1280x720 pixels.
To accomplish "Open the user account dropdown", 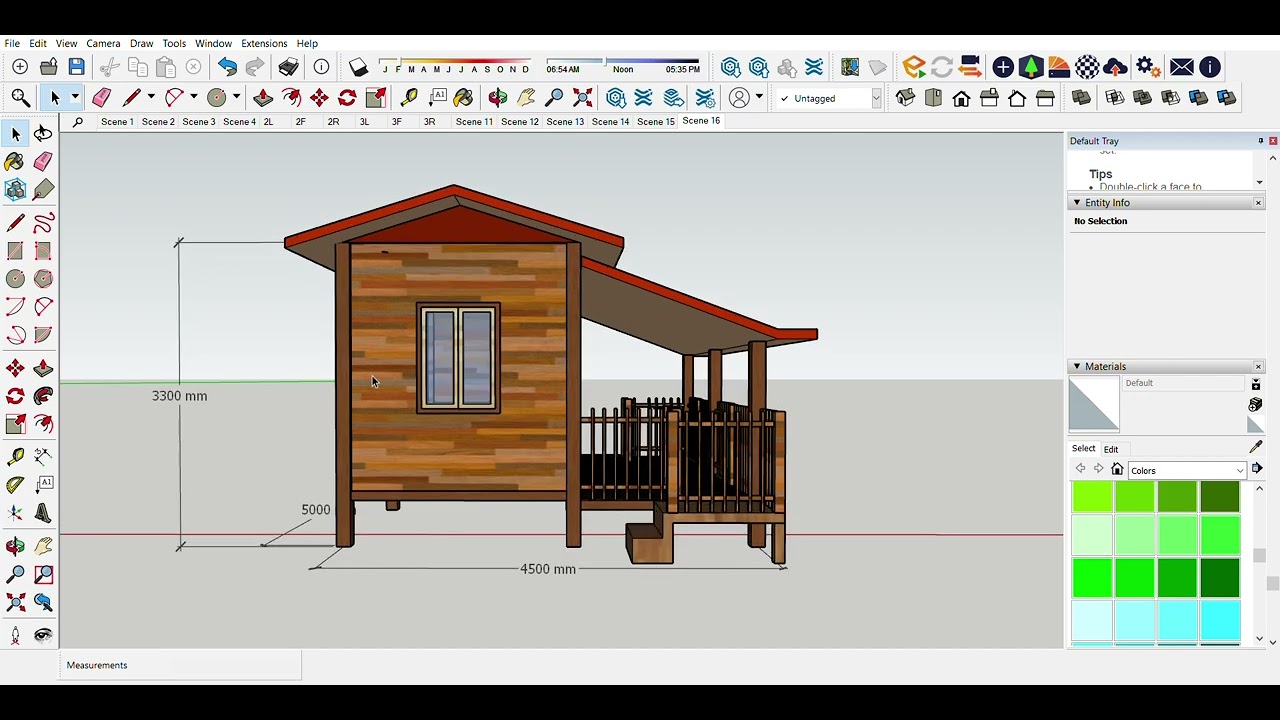I will (x=759, y=97).
